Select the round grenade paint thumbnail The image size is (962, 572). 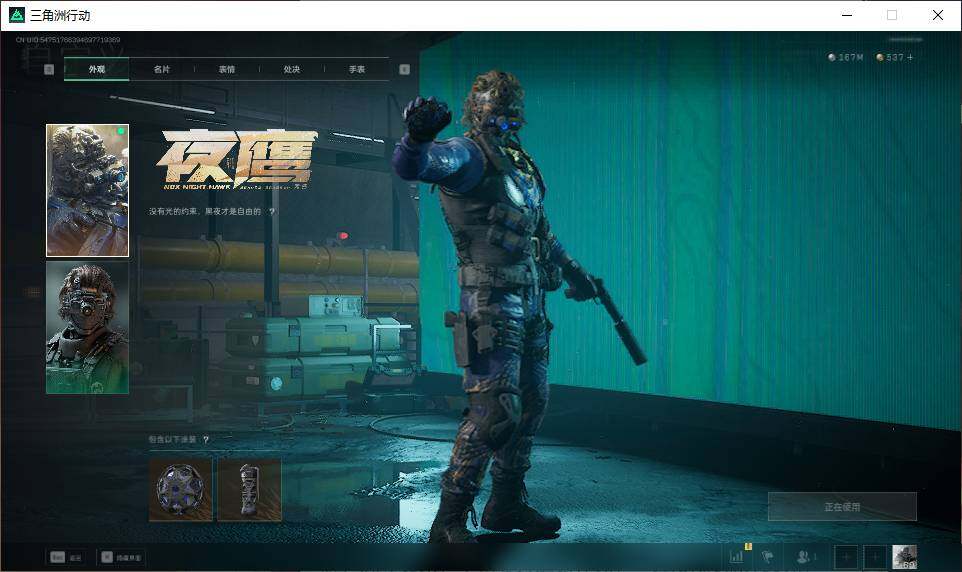180,489
